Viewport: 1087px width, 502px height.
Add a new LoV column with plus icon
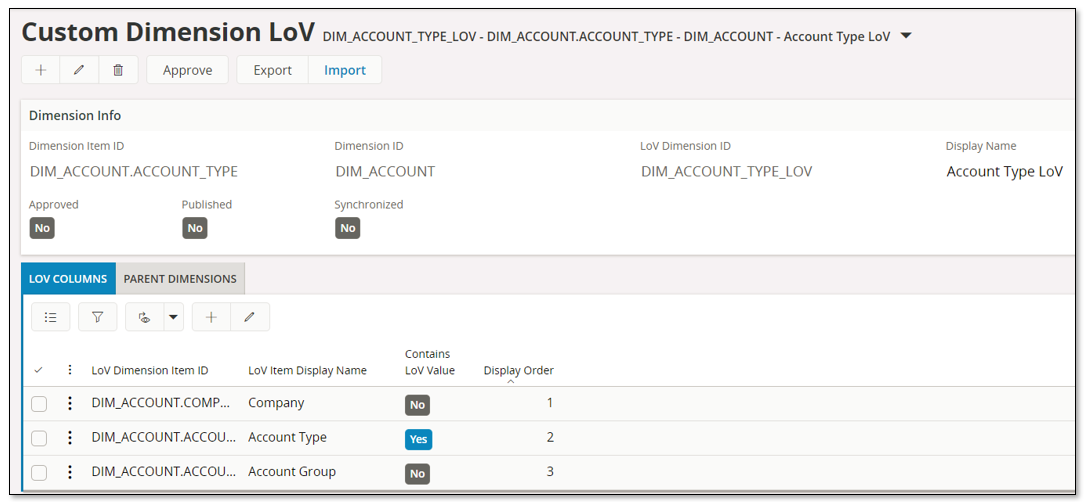point(211,317)
